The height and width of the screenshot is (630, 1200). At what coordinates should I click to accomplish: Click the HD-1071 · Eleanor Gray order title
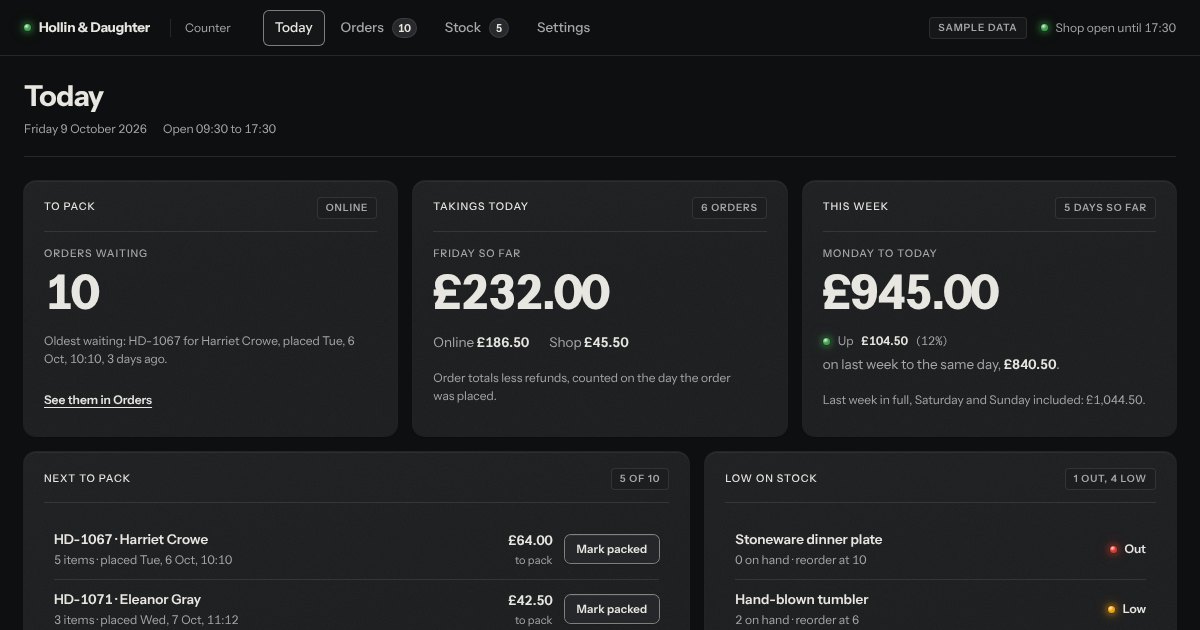tap(127, 600)
